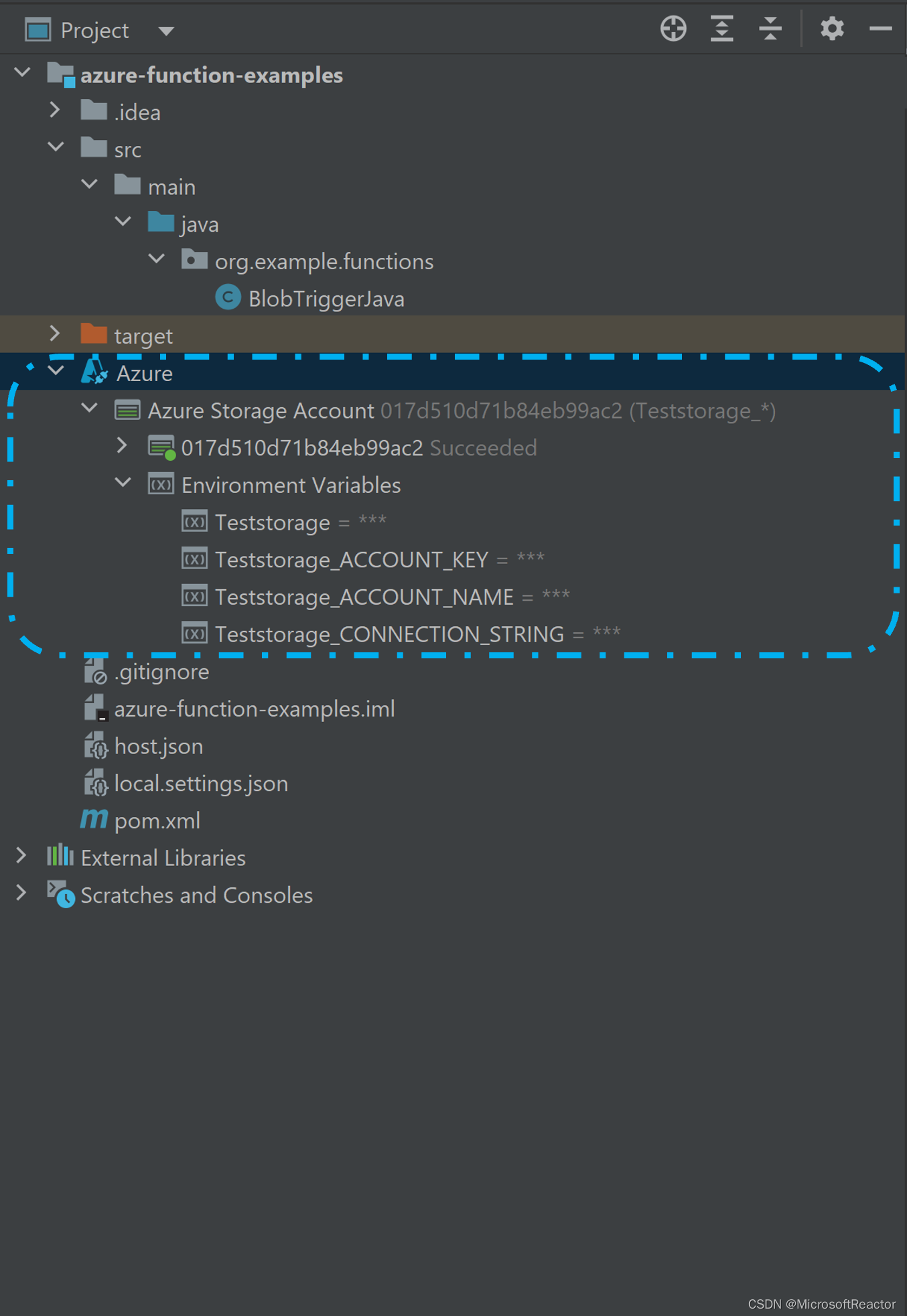Screen dimensions: 907x1316
Task: Click the Scratches and Consoles icon
Action: 60,894
